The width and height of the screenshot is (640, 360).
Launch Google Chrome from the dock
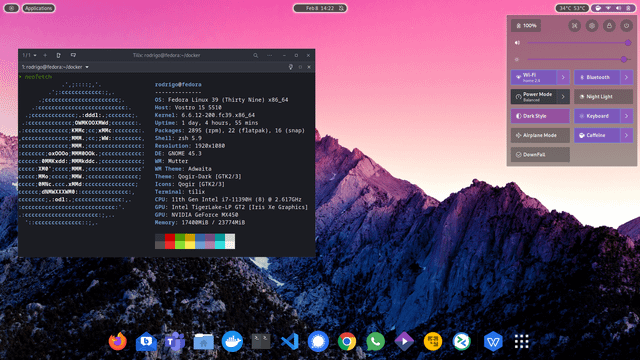pyautogui.click(x=347, y=341)
